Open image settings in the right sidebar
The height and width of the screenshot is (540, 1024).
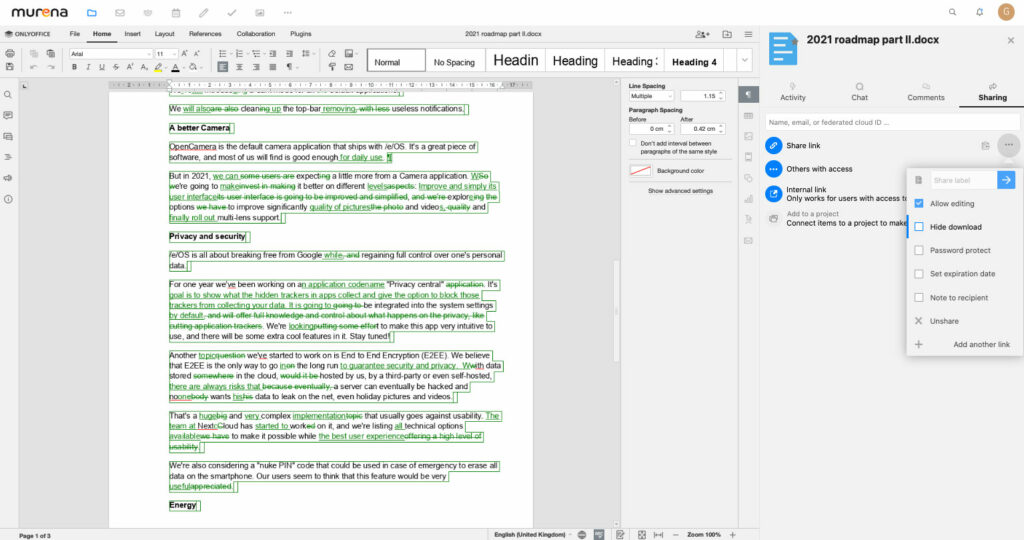click(x=748, y=136)
